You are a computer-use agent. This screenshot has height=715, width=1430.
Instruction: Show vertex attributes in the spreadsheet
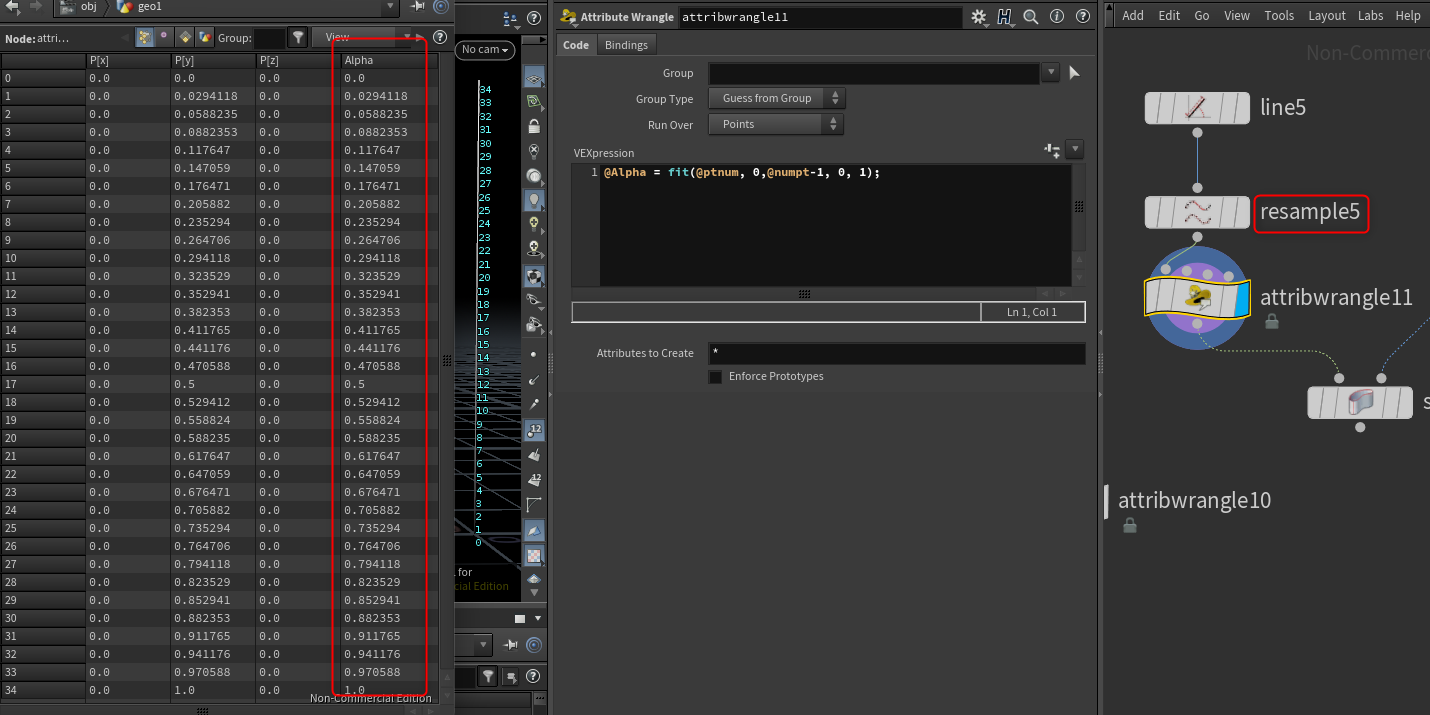165,38
